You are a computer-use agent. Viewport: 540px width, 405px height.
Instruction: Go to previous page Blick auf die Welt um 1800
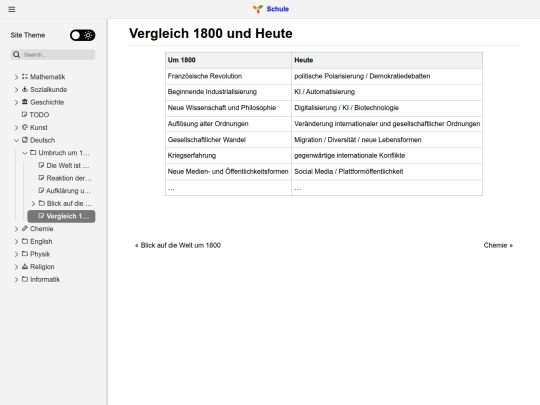tap(178, 245)
